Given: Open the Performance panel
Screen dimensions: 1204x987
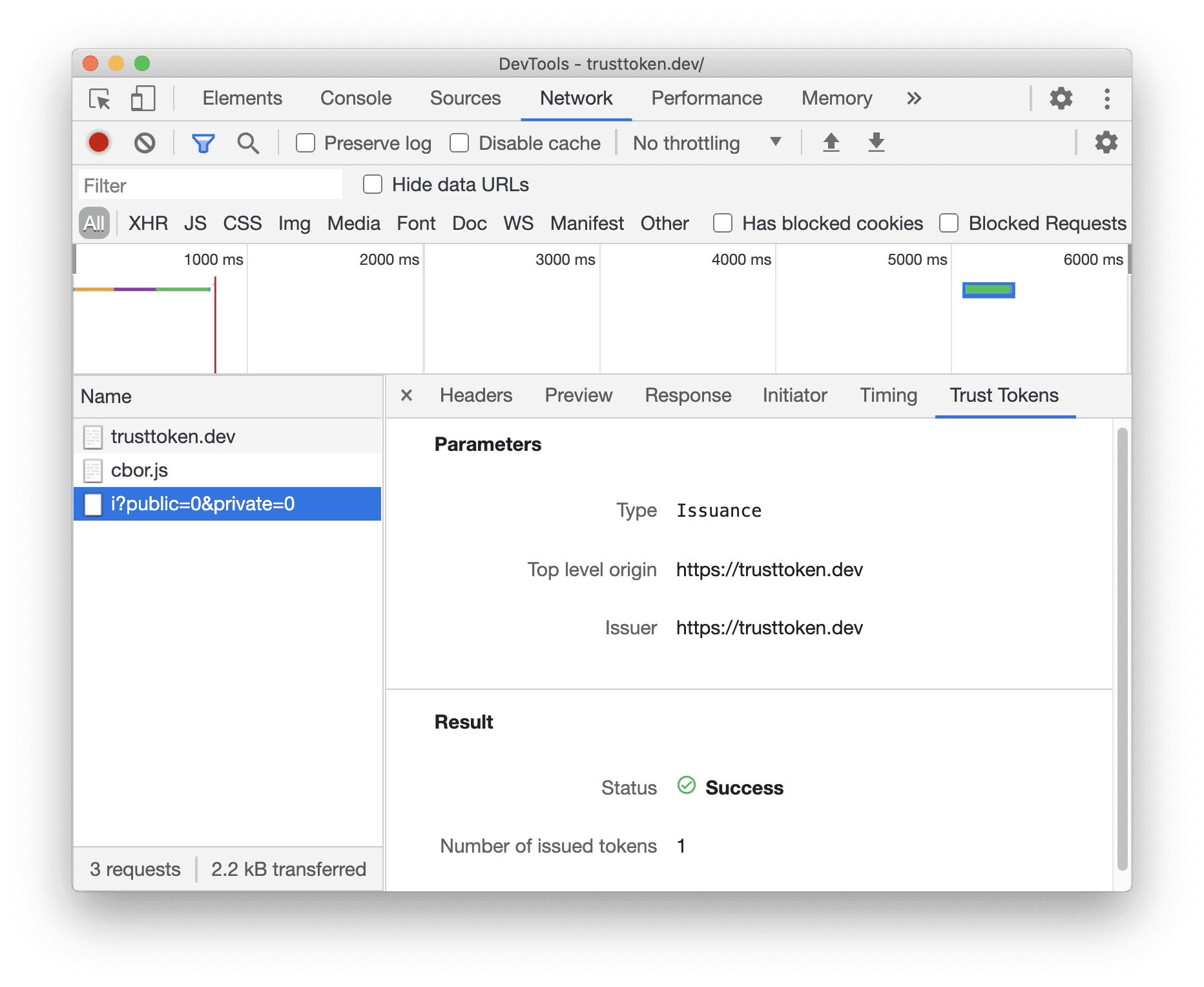Looking at the screenshot, I should point(707,98).
